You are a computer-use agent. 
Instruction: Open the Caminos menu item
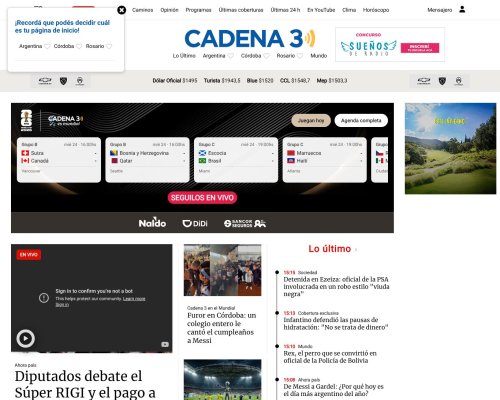tap(142, 10)
